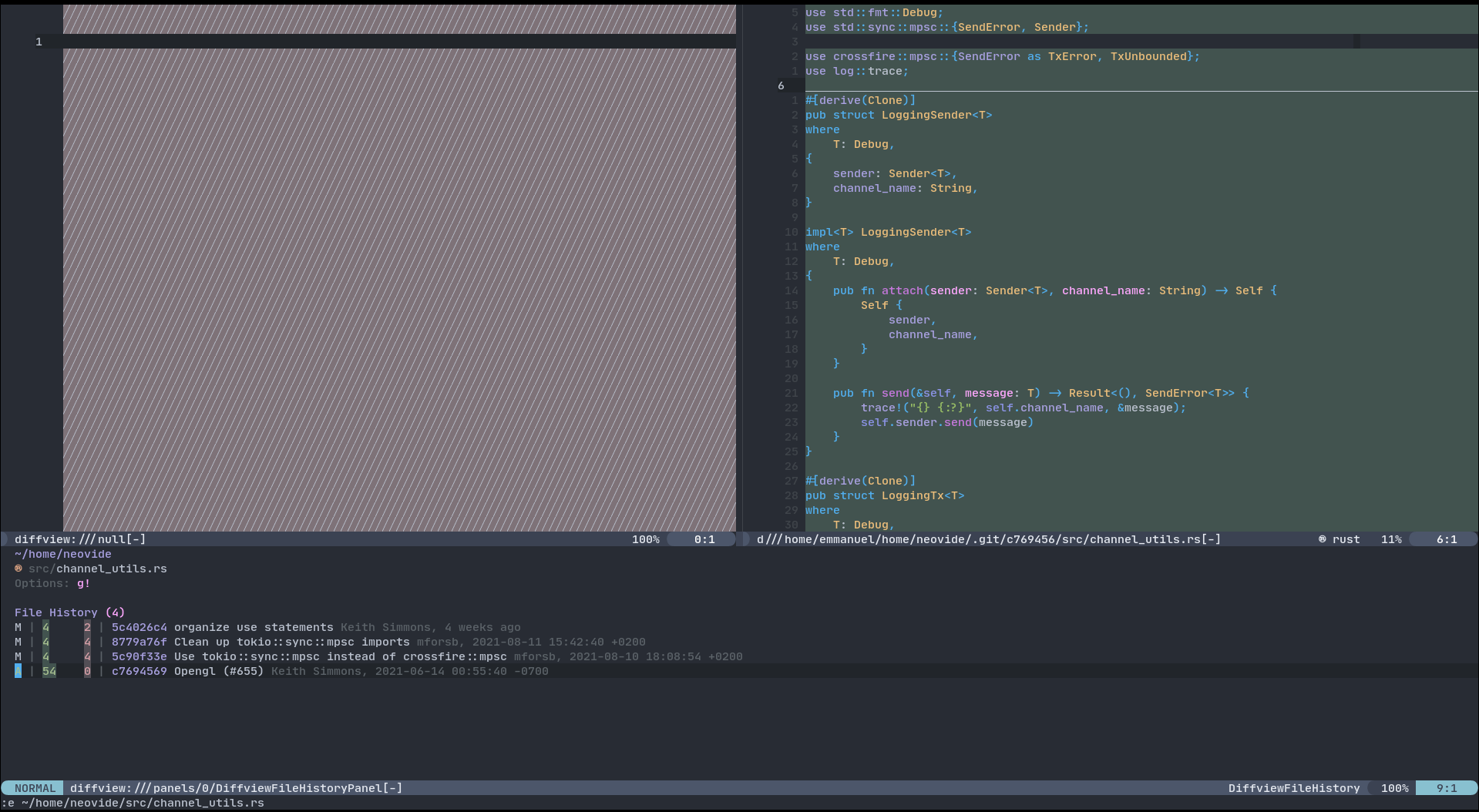Click the M change marker on commit 5c4026c4
This screenshot has height=812, width=1479.
tap(18, 627)
